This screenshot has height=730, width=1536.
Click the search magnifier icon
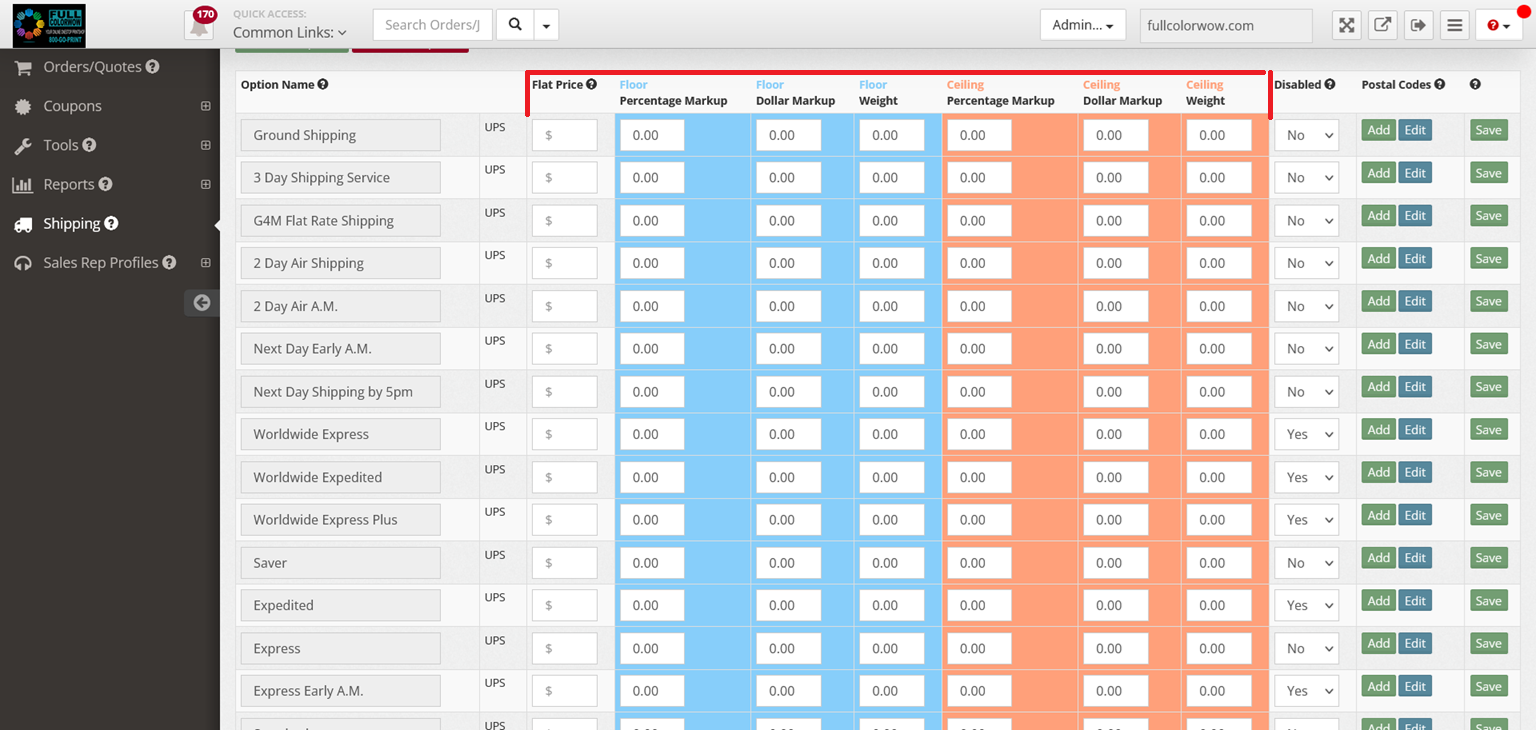pyautogui.click(x=515, y=25)
